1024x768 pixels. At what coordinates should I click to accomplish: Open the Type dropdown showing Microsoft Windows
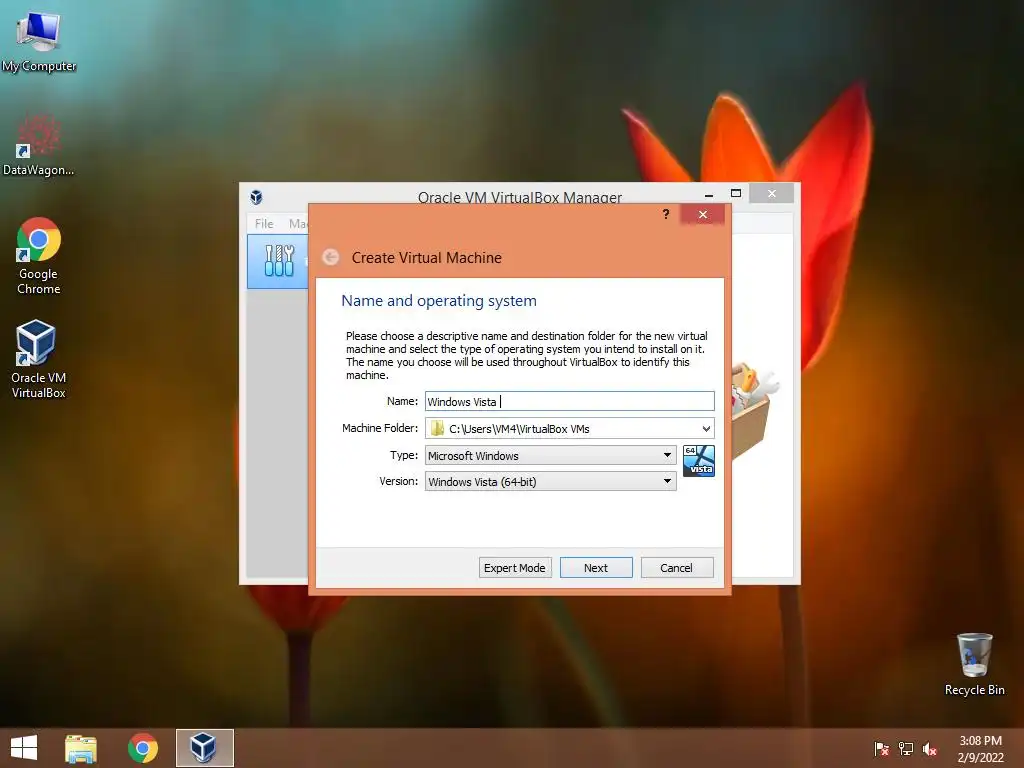click(551, 455)
